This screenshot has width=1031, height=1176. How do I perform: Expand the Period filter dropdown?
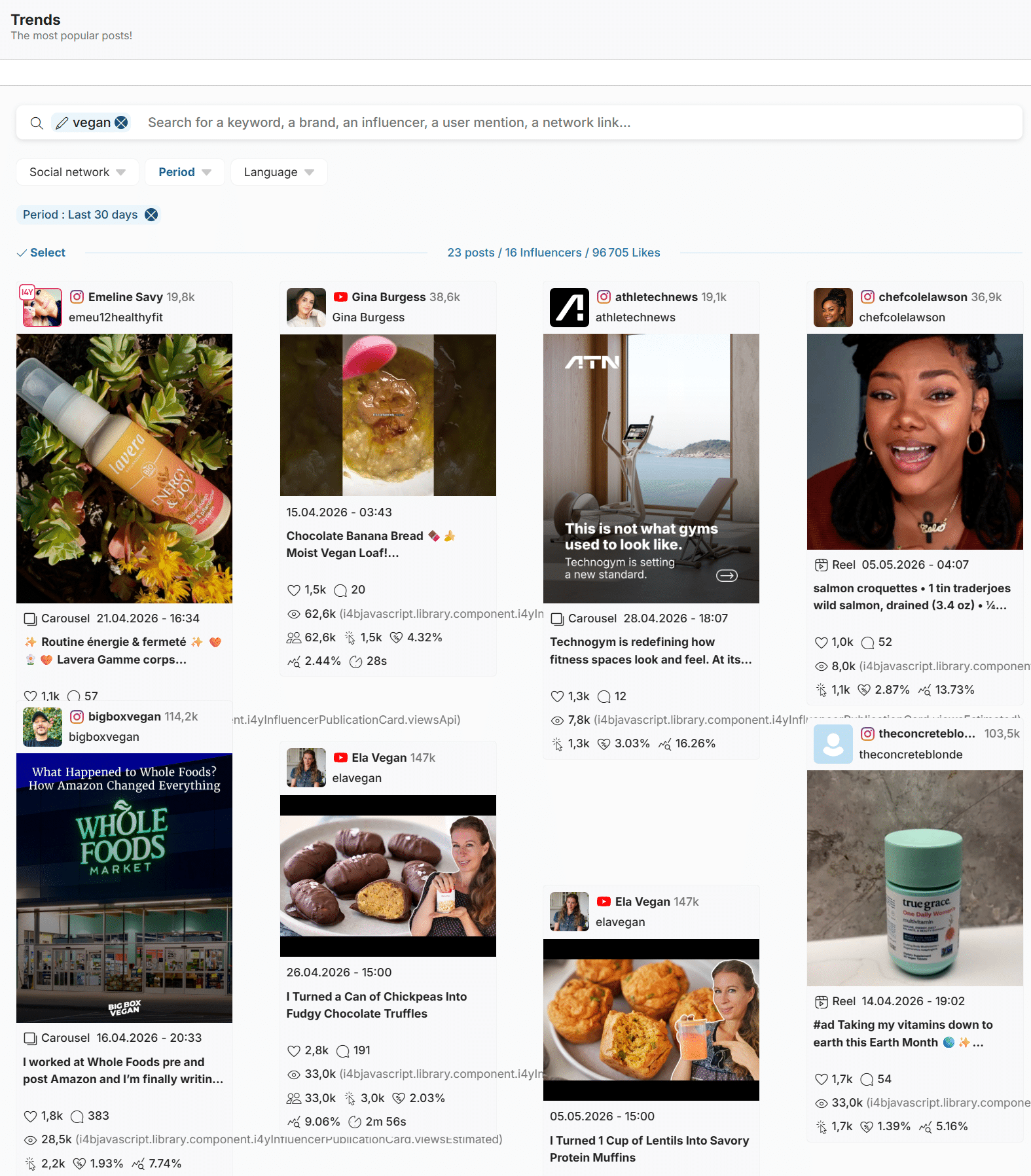(x=185, y=172)
